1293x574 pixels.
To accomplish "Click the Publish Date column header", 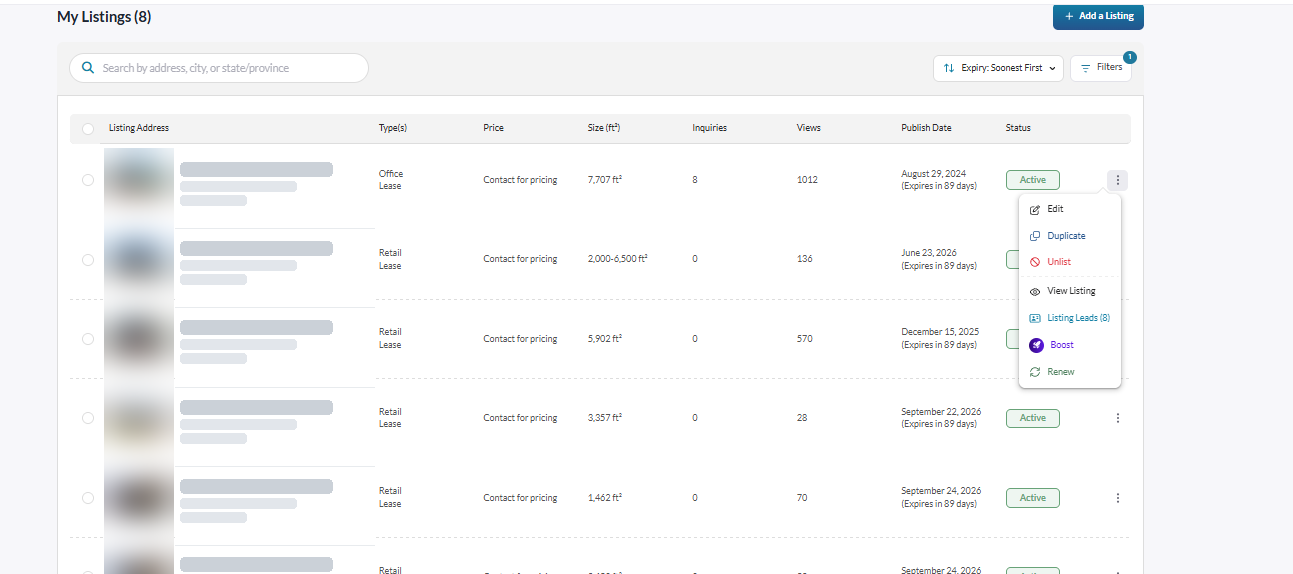I will [x=927, y=128].
